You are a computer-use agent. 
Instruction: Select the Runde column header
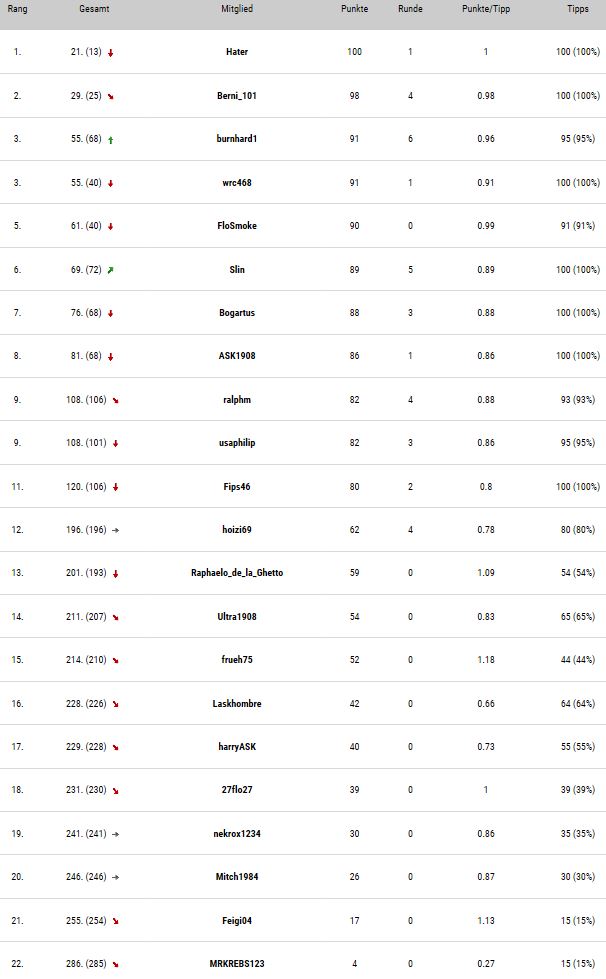410,9
